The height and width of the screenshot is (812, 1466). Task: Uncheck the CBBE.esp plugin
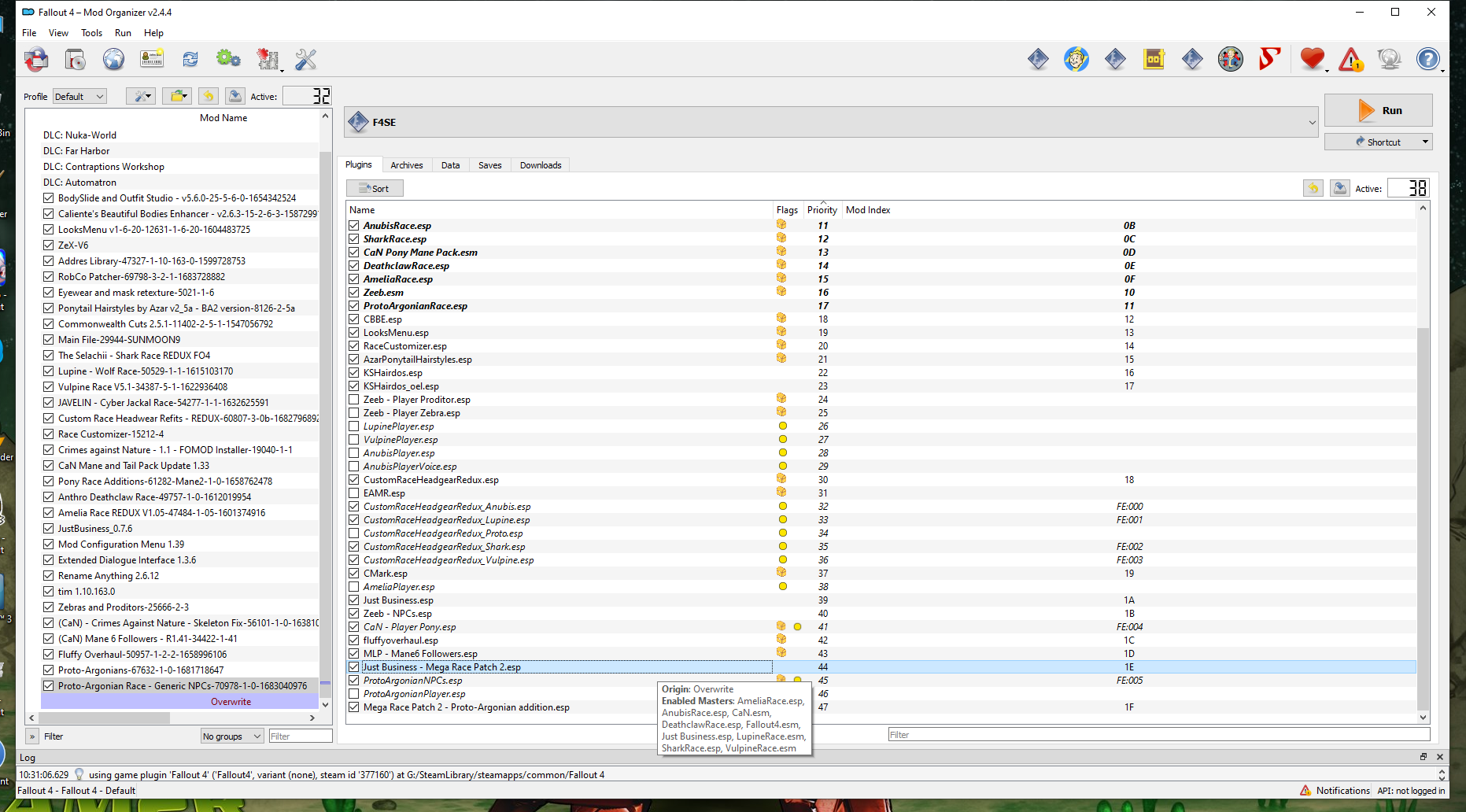pos(354,319)
